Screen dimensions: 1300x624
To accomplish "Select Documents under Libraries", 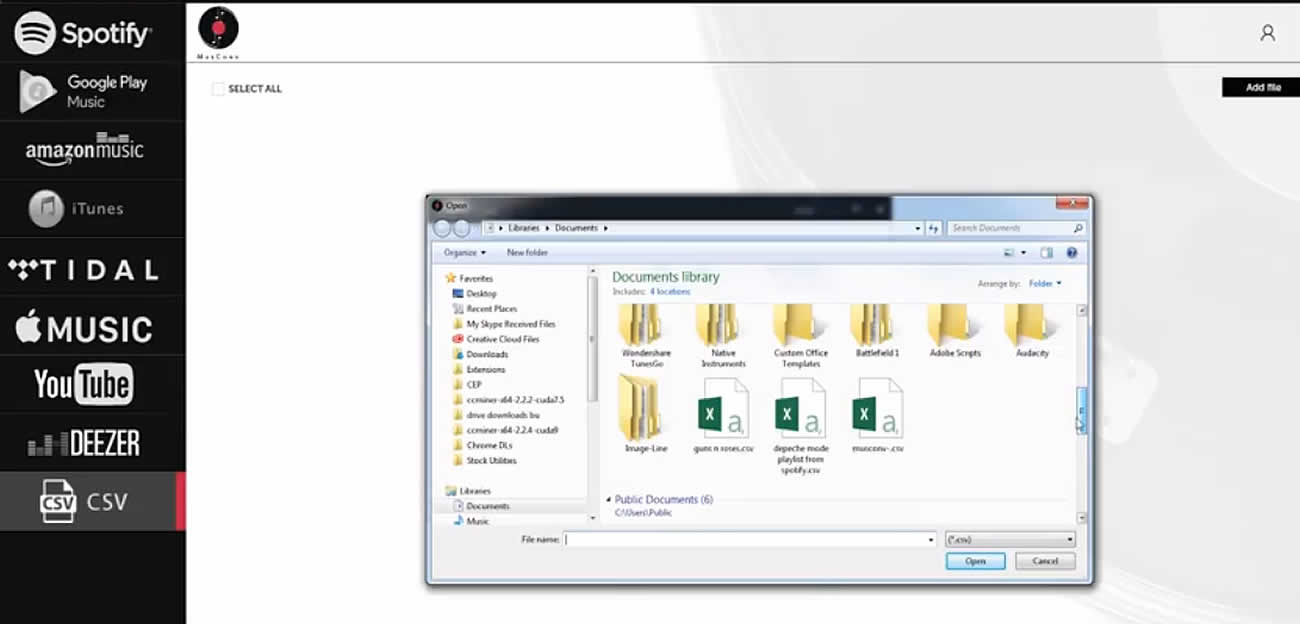I will click(x=480, y=506).
